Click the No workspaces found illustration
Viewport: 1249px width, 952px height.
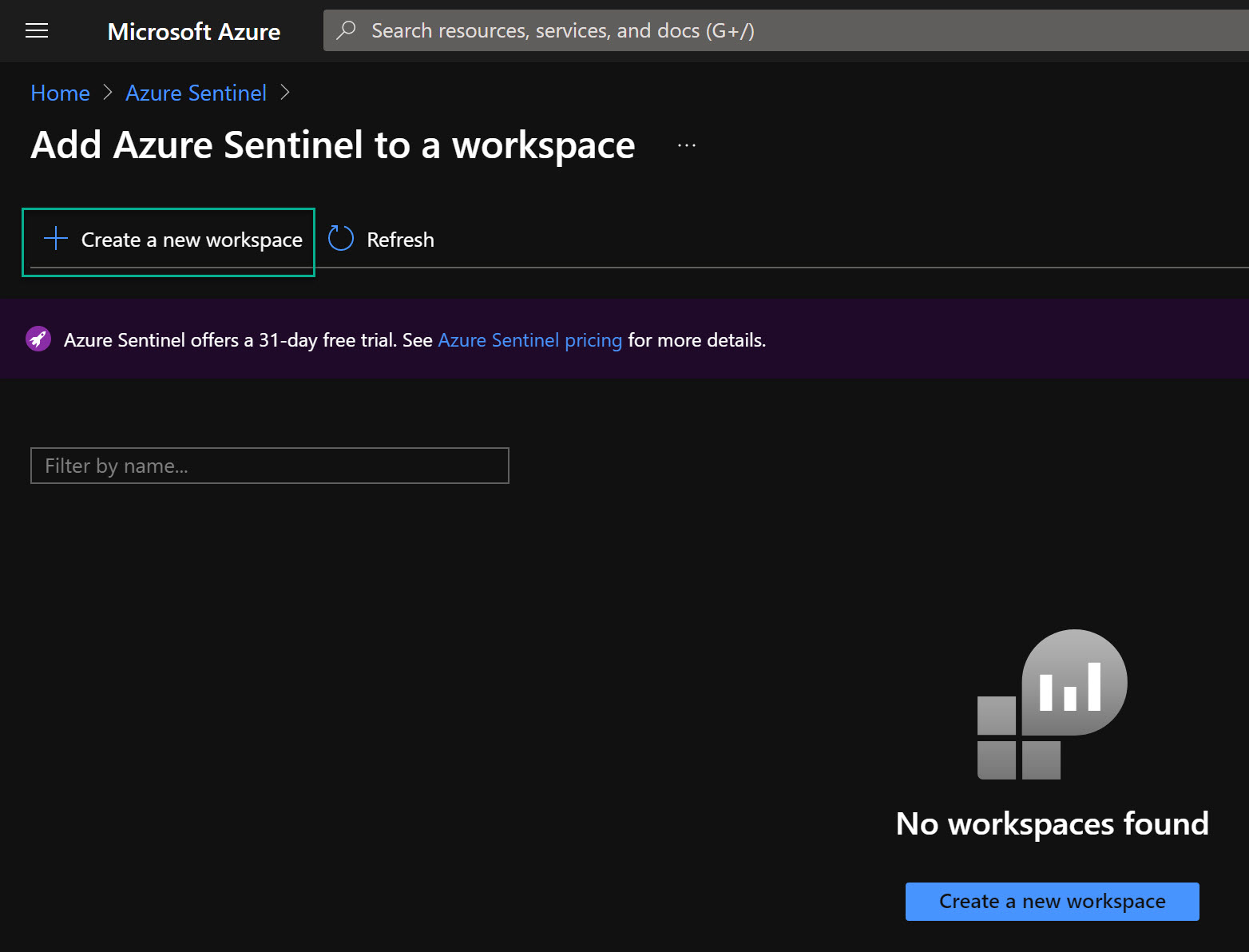(x=1052, y=704)
